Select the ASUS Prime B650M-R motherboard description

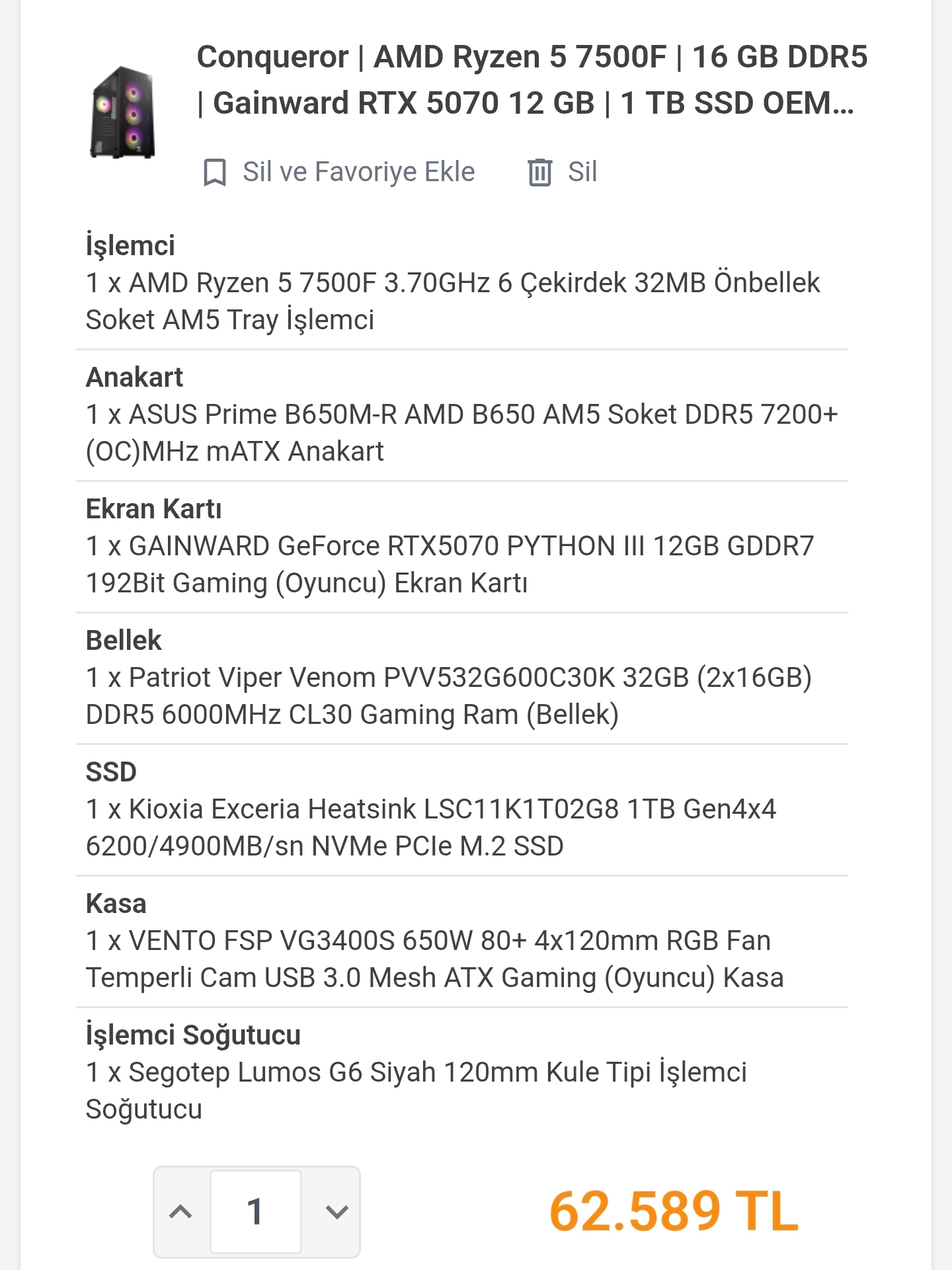tap(461, 432)
